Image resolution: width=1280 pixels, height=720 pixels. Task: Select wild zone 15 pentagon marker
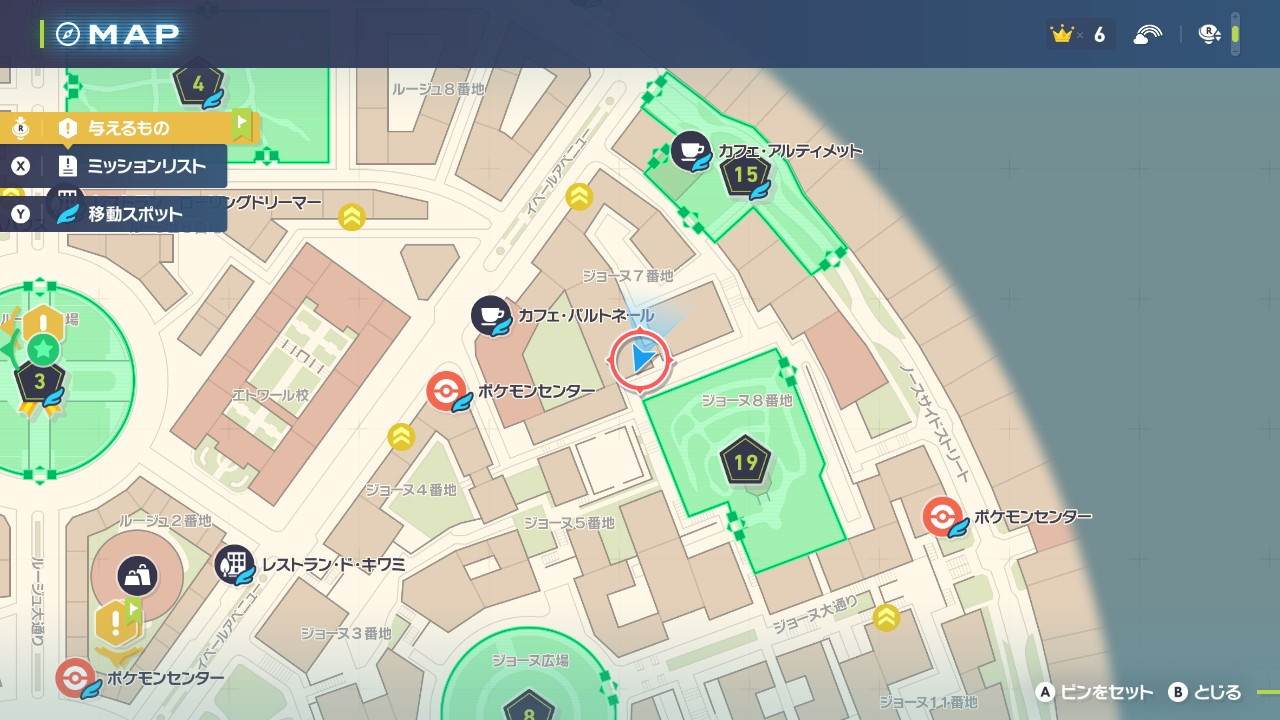coord(745,176)
